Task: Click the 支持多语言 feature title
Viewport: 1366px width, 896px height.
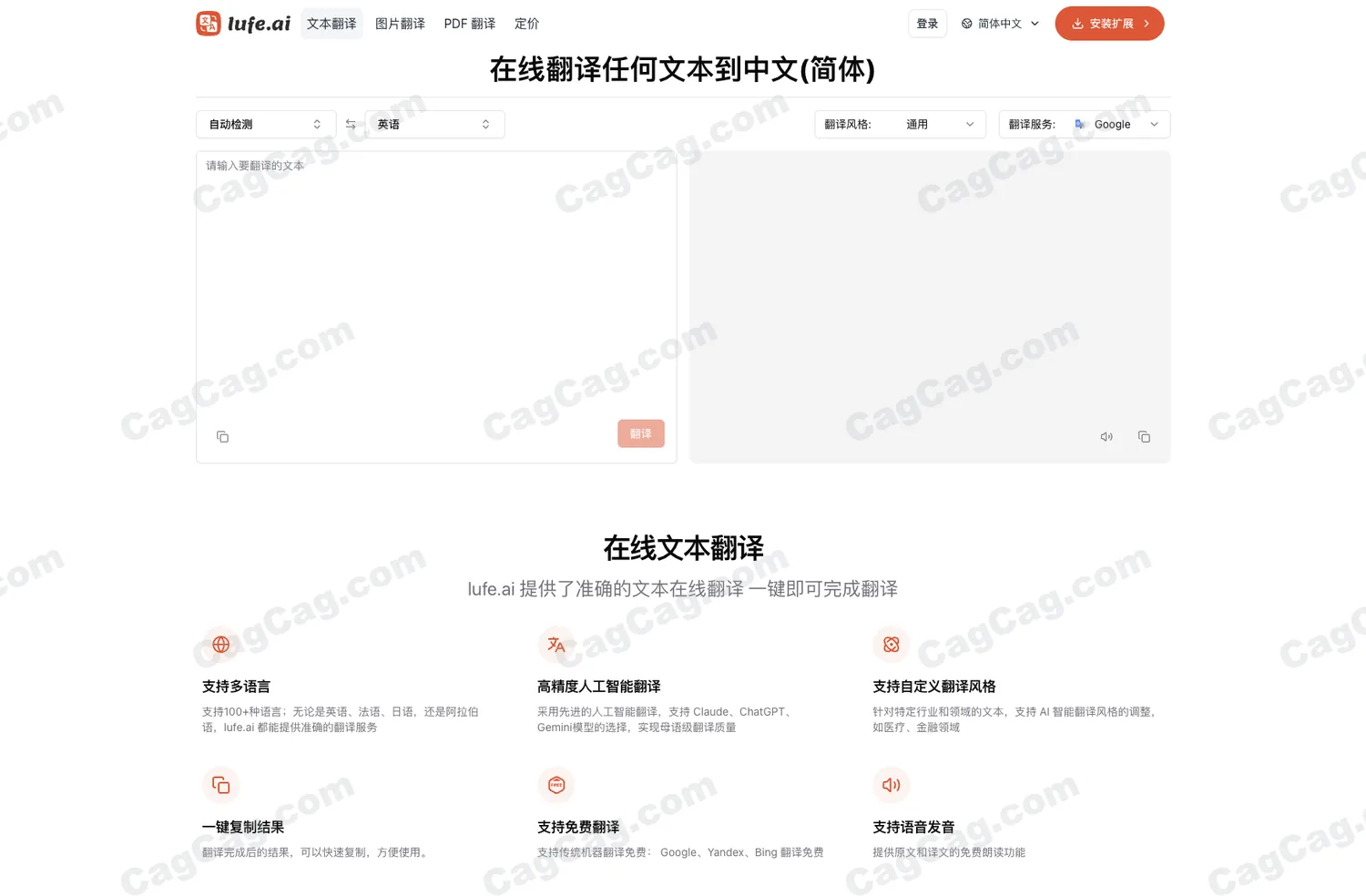Action: tap(236, 687)
